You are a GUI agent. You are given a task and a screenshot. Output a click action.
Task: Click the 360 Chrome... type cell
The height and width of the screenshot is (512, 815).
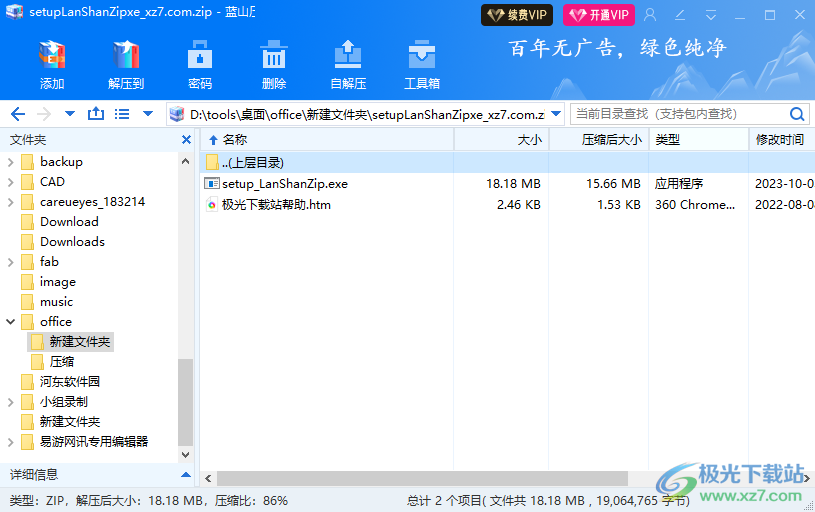(695, 205)
